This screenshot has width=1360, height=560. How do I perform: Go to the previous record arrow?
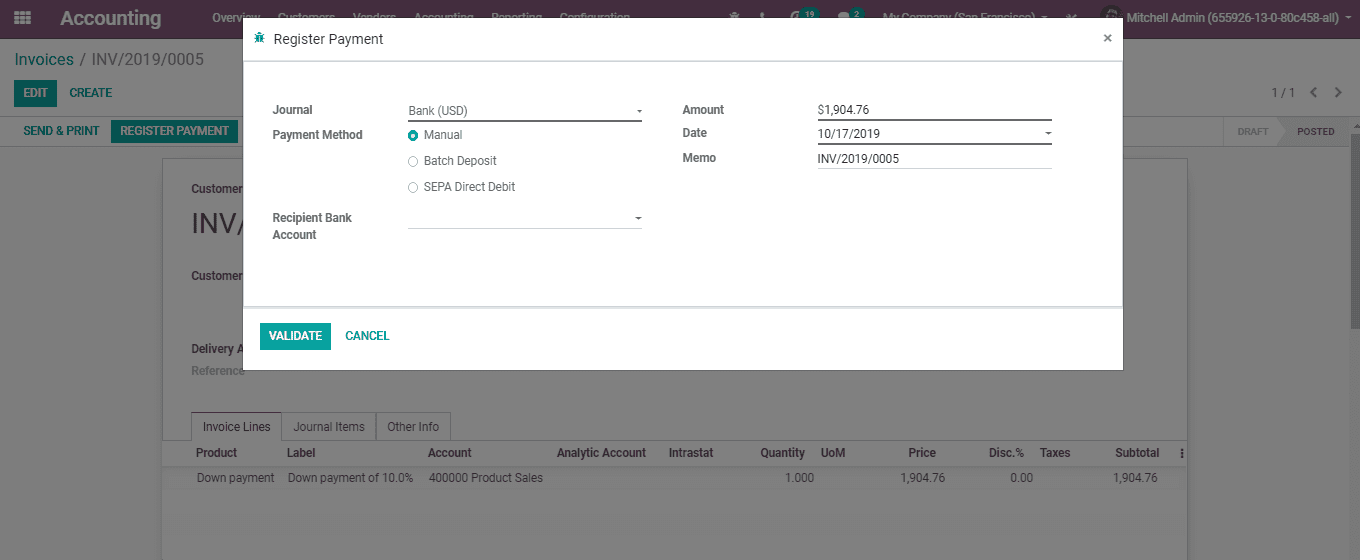[x=1314, y=93]
